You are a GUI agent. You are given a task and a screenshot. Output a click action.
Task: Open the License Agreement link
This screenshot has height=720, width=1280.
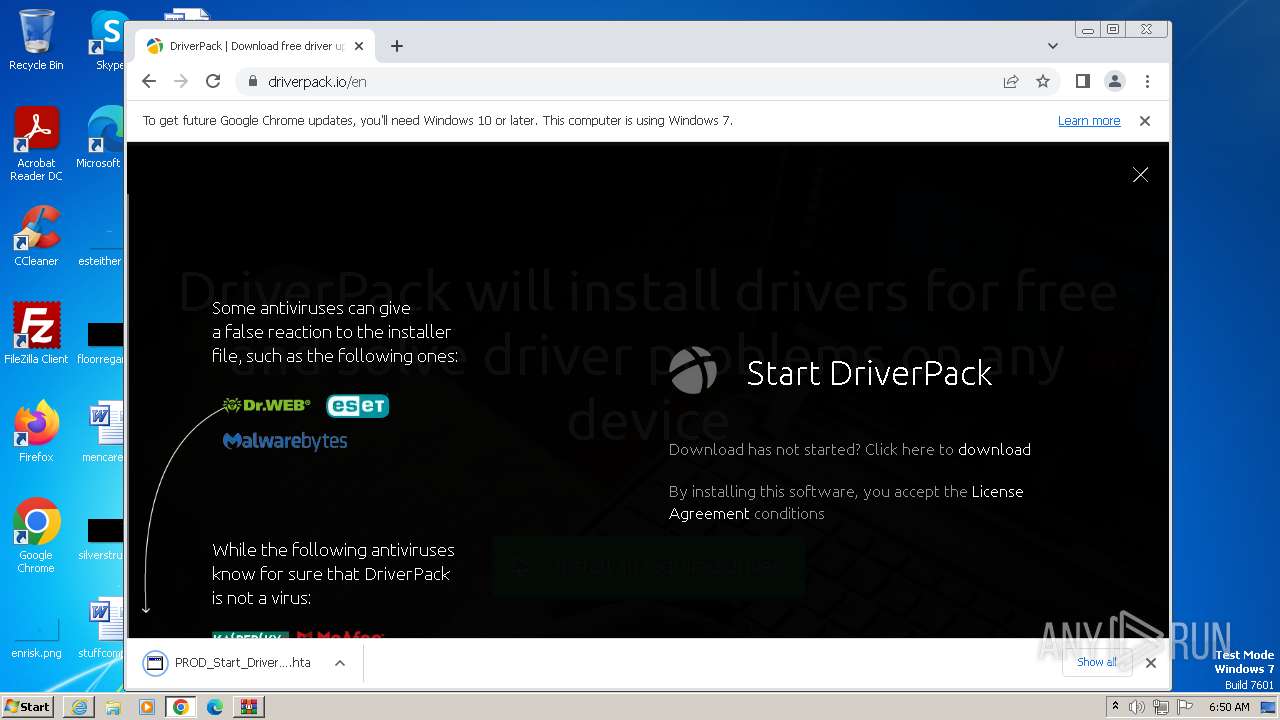pos(846,502)
